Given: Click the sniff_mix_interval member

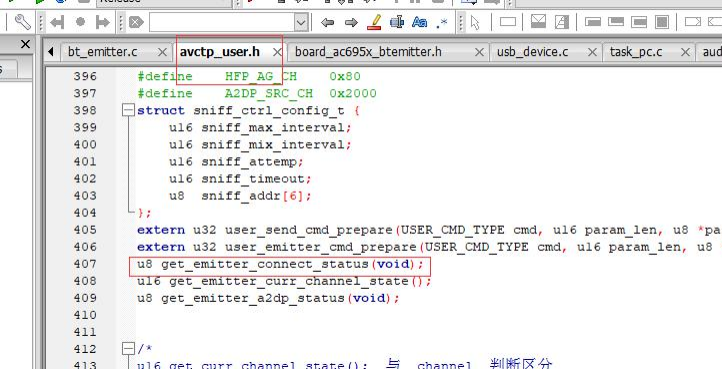Looking at the screenshot, I should click(273, 145).
